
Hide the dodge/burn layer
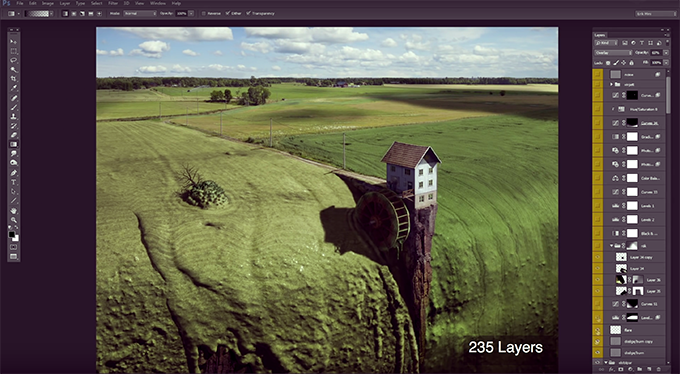coord(598,352)
